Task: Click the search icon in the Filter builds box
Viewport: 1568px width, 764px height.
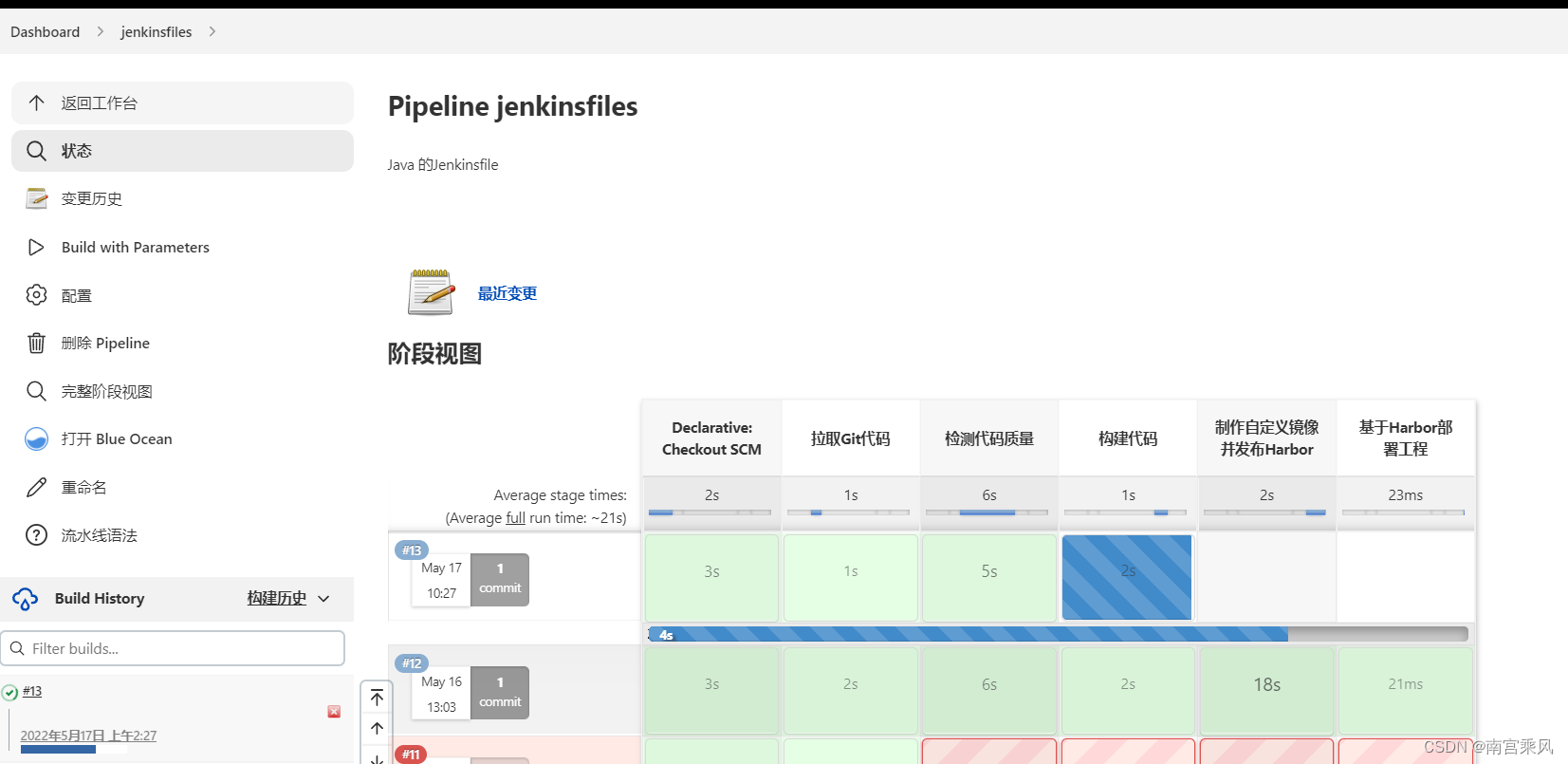Action: click(x=17, y=648)
